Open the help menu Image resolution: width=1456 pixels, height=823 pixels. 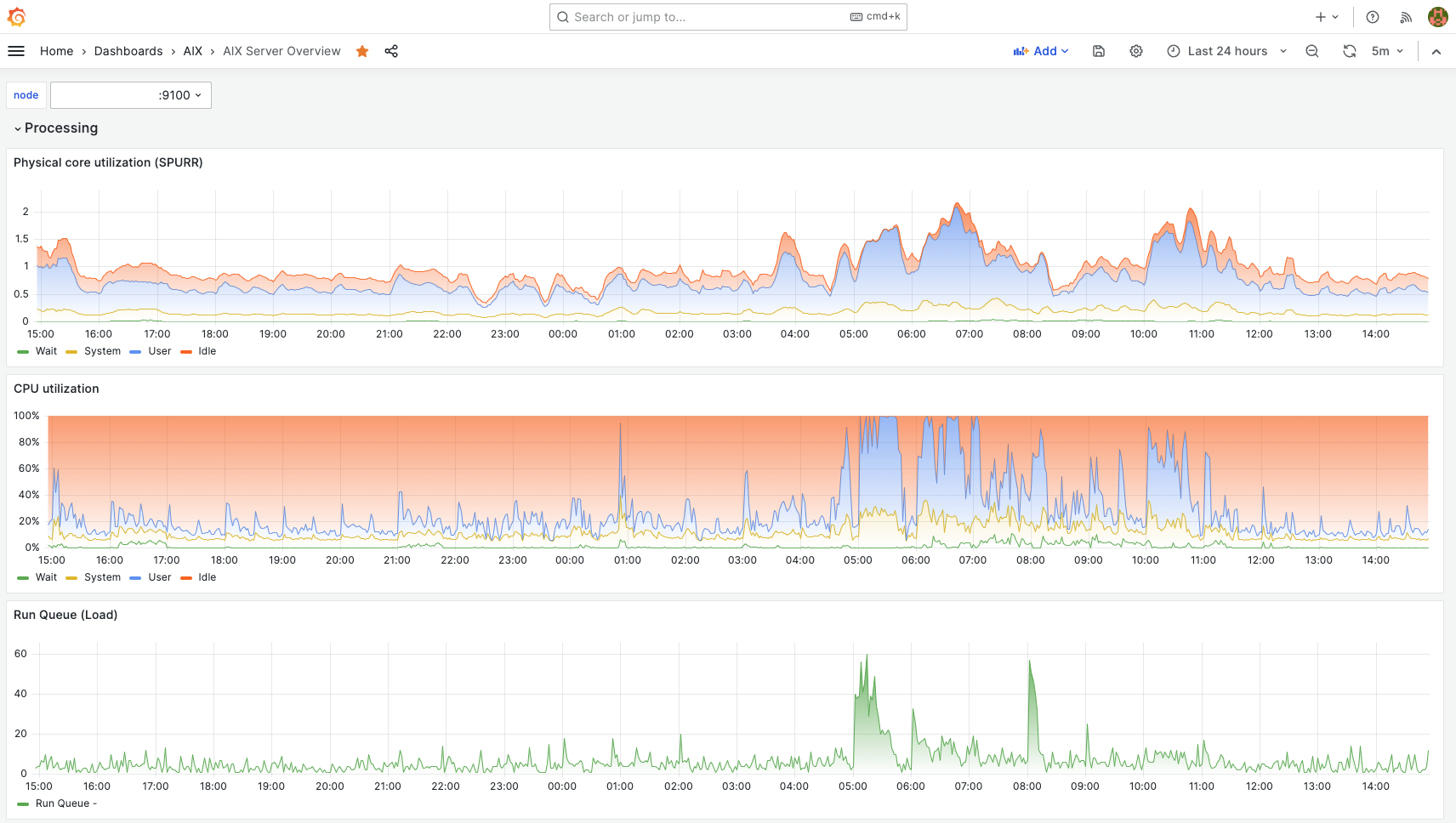[x=1372, y=16]
